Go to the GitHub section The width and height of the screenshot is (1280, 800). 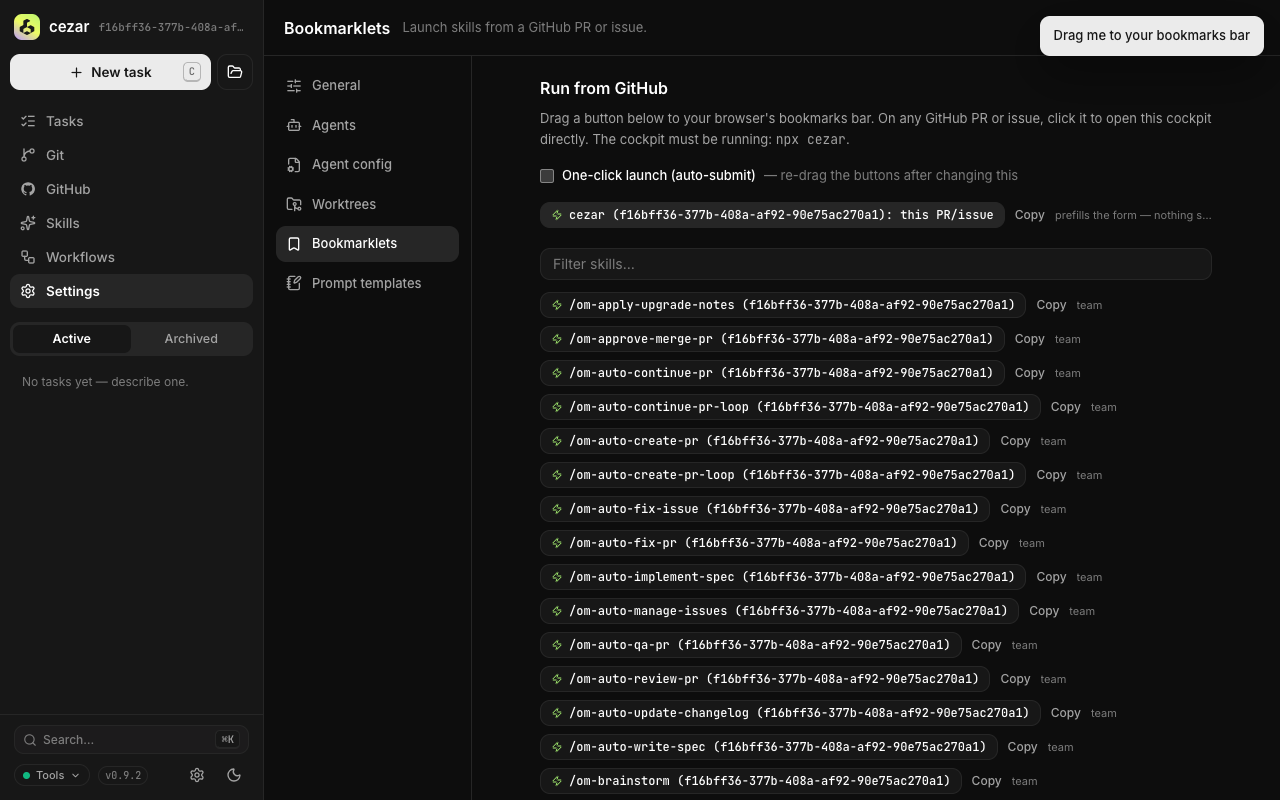pos(131,189)
